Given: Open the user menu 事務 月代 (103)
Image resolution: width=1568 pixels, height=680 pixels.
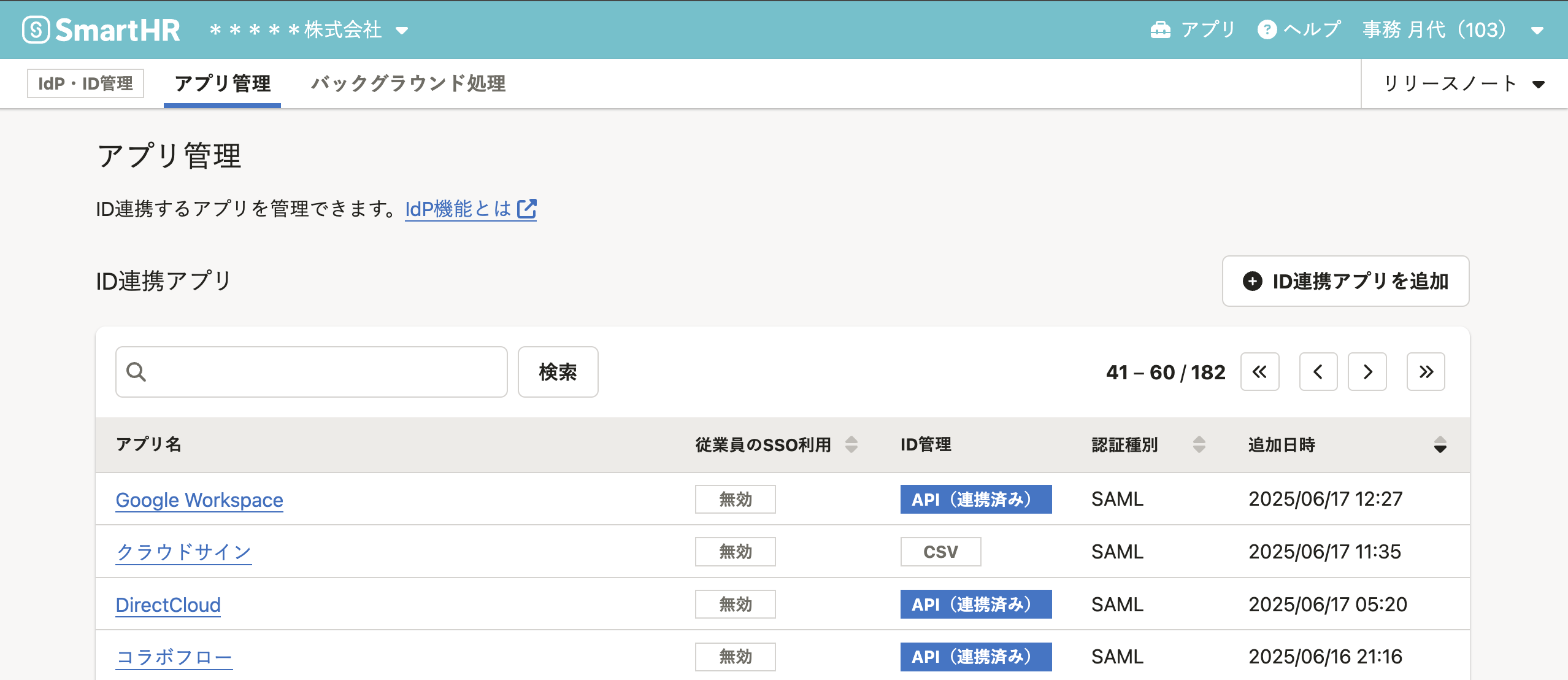Looking at the screenshot, I should coord(1453,29).
